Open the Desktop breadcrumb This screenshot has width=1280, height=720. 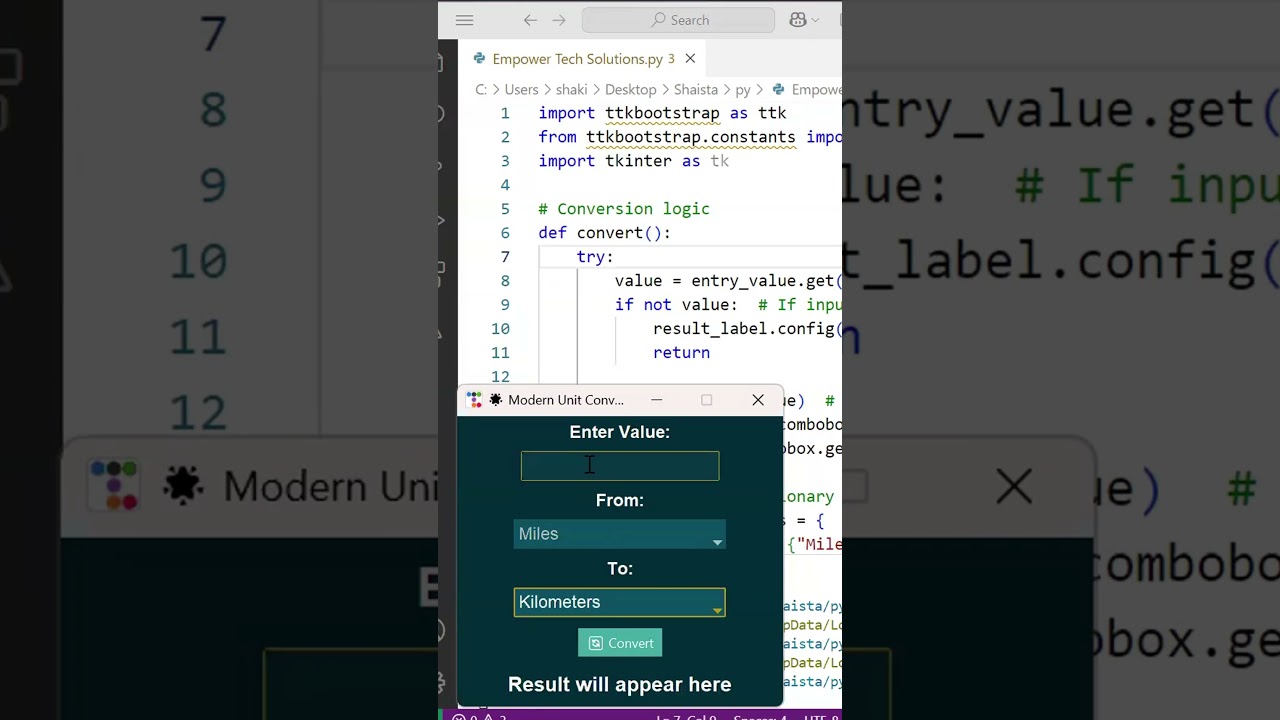click(x=630, y=90)
